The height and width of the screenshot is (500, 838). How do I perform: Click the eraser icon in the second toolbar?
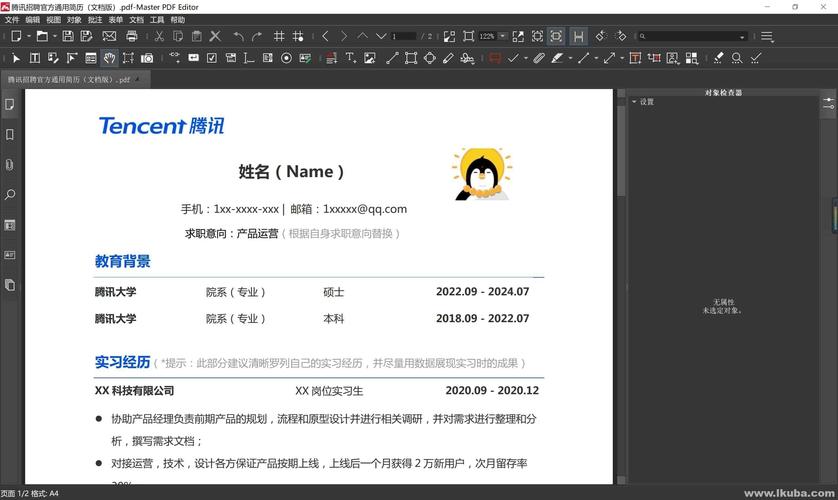[718, 58]
